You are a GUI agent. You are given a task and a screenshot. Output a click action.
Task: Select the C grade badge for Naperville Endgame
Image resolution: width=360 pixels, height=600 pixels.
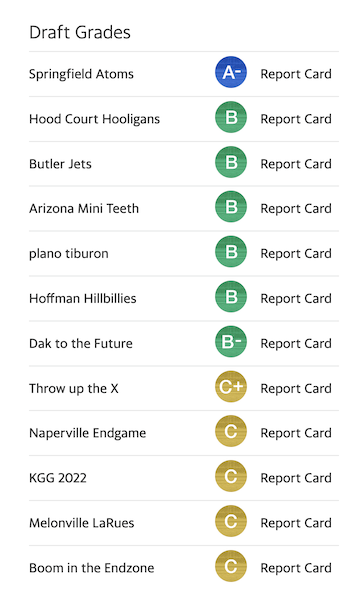[231, 432]
